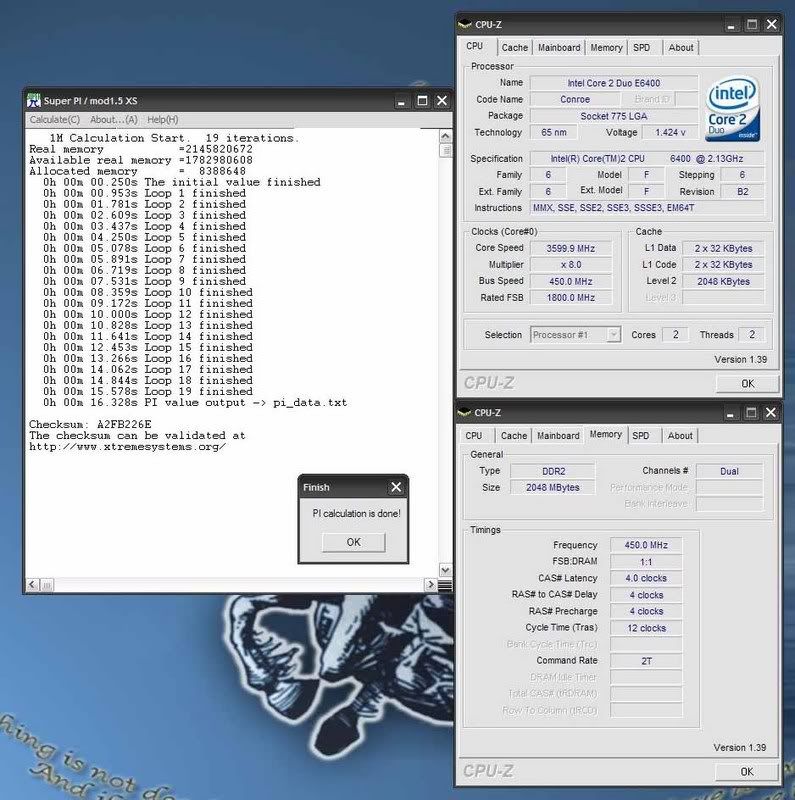Click the Checksum: A2FB226E line
Screen dimensions: 795x800
coord(90,424)
